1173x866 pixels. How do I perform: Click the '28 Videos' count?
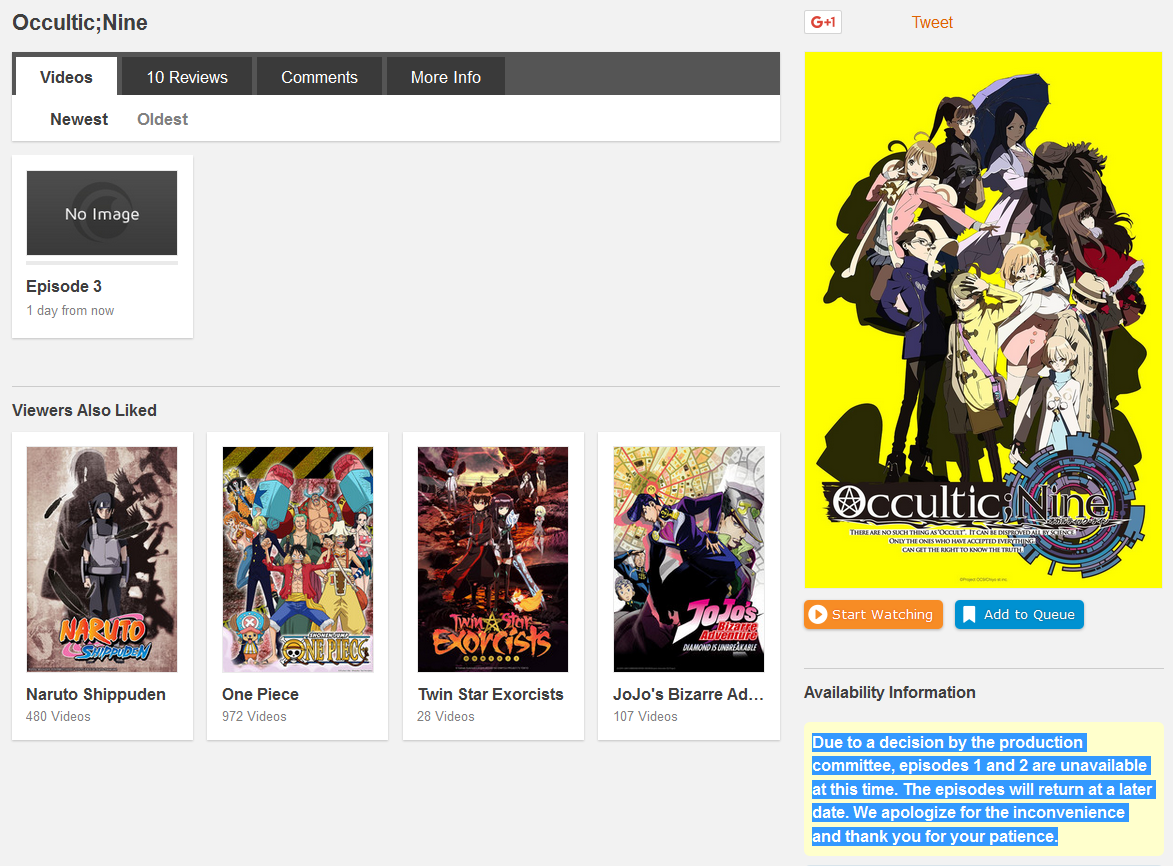click(x=446, y=716)
